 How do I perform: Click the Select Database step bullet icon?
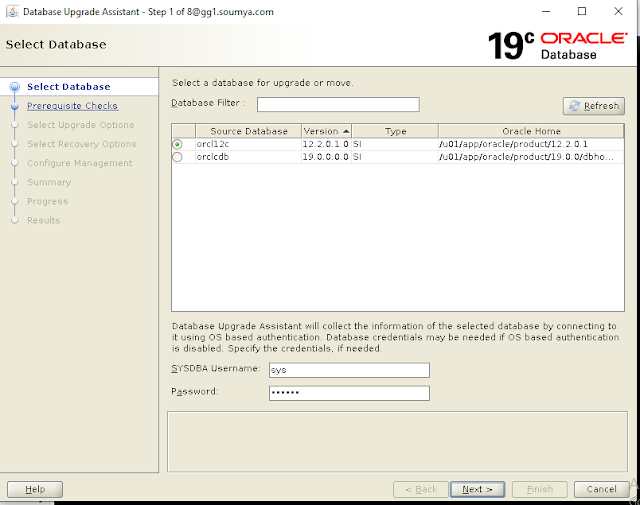click(x=14, y=87)
